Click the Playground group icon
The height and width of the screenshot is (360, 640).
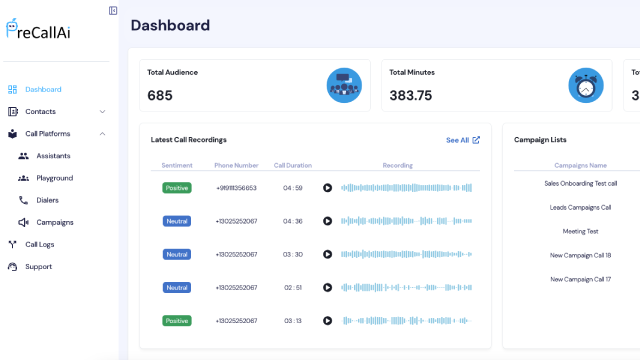click(x=23, y=178)
